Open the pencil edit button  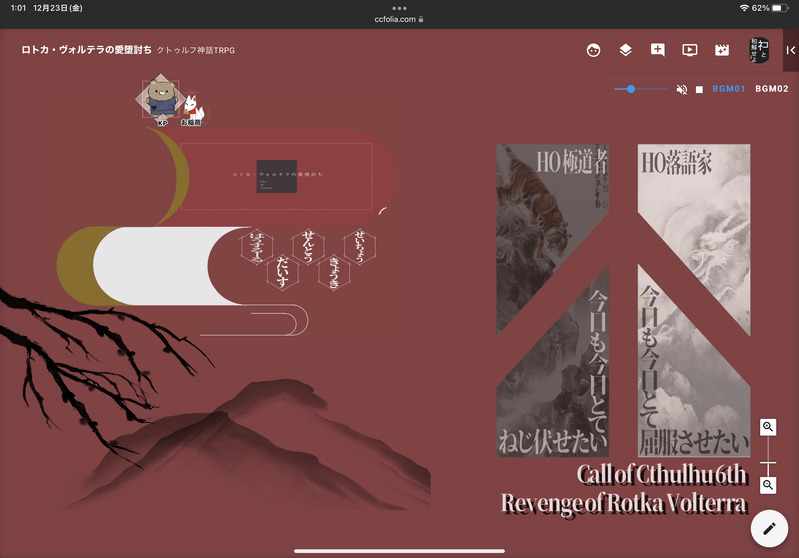pos(769,528)
